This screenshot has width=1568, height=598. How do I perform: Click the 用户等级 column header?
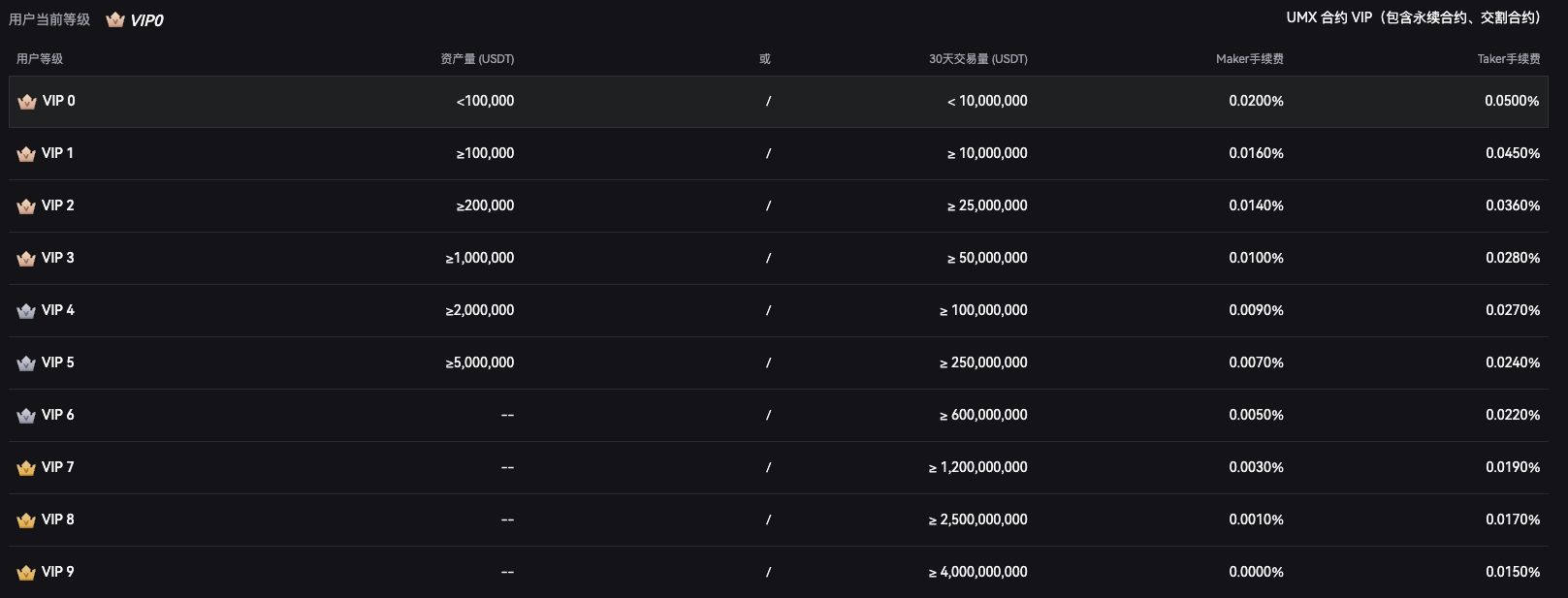coord(40,59)
